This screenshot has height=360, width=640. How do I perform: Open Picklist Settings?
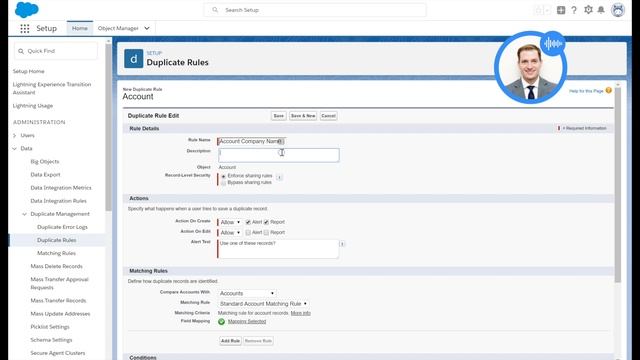50,327
